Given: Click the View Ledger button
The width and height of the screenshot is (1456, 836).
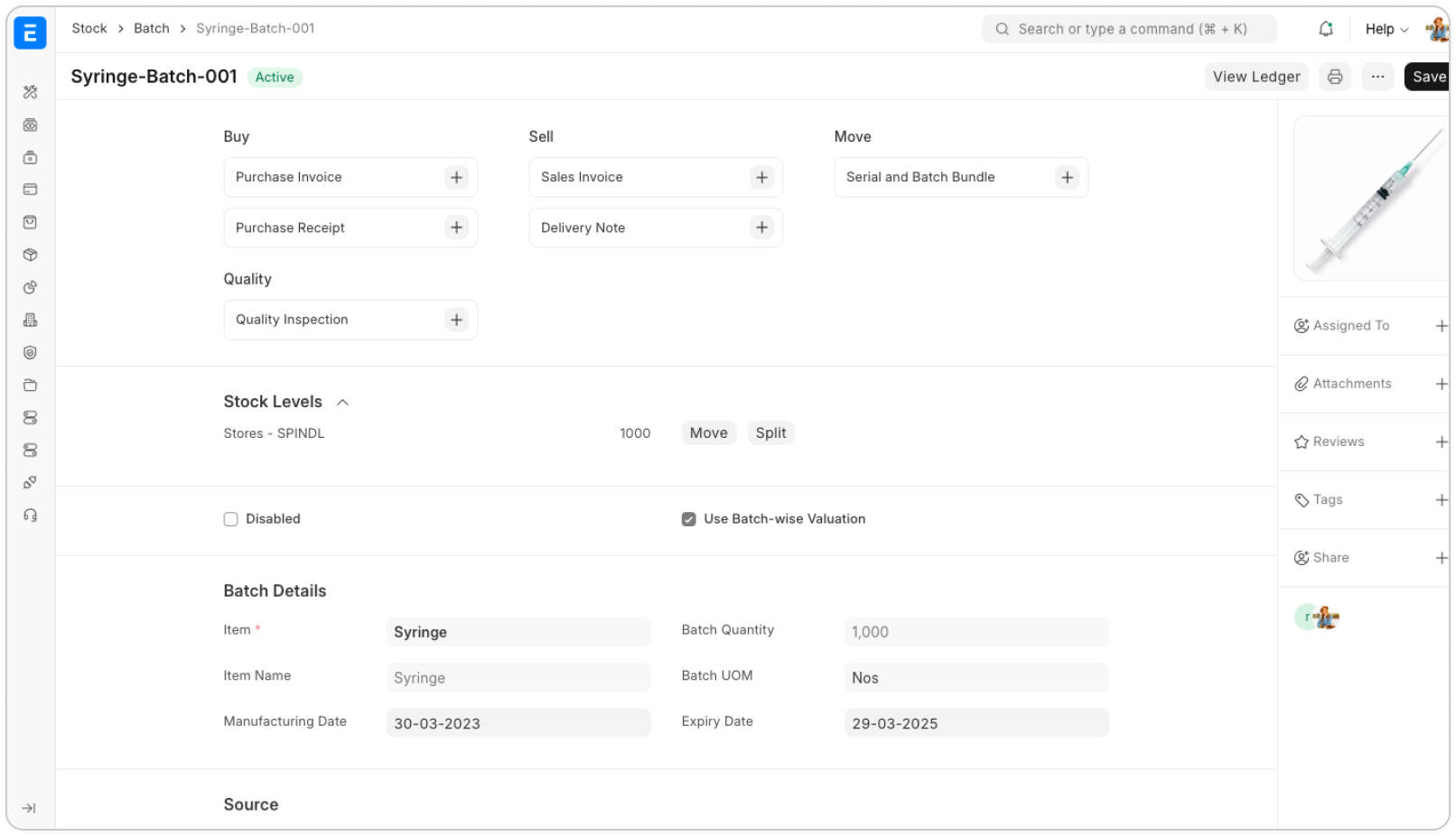Looking at the screenshot, I should 1255,77.
